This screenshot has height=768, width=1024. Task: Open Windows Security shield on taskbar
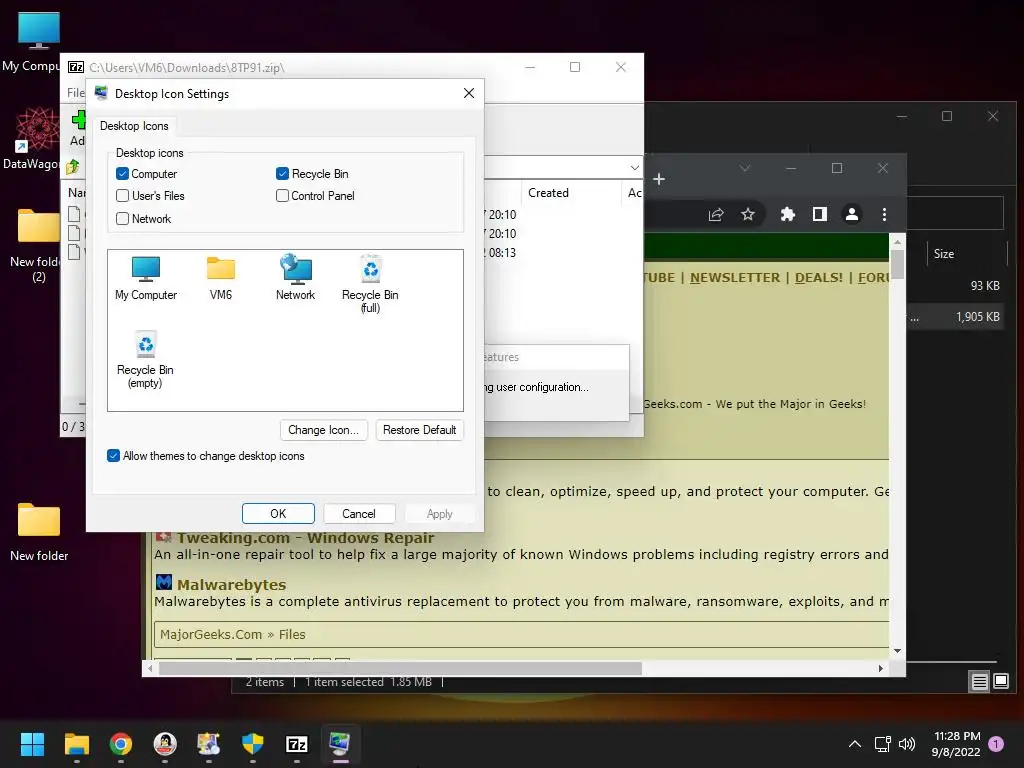point(252,743)
